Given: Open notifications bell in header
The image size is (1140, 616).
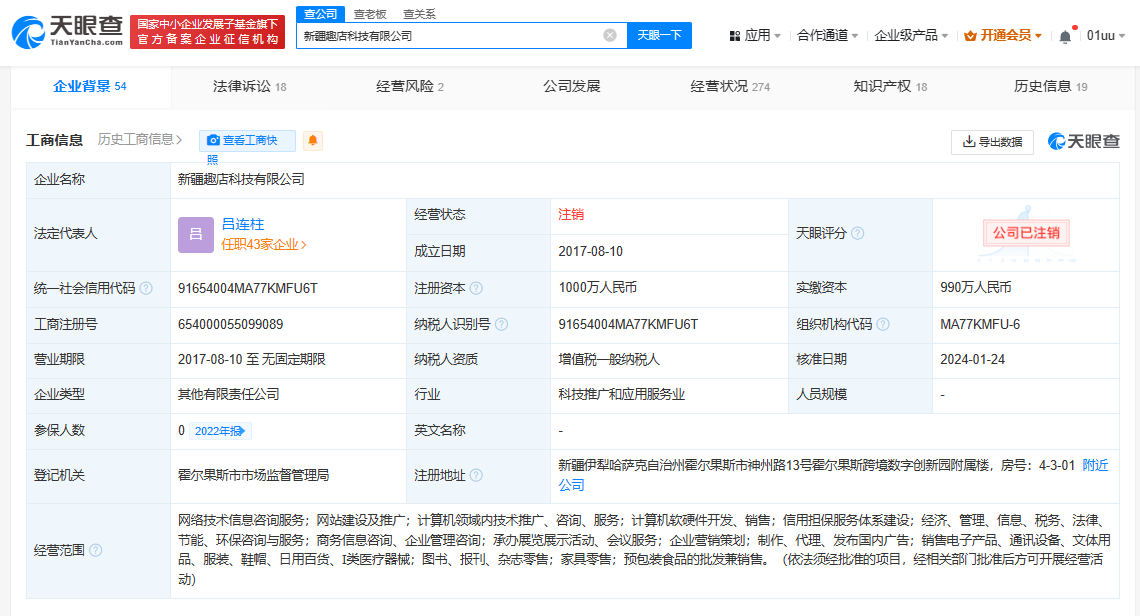Looking at the screenshot, I should coord(1065,36).
